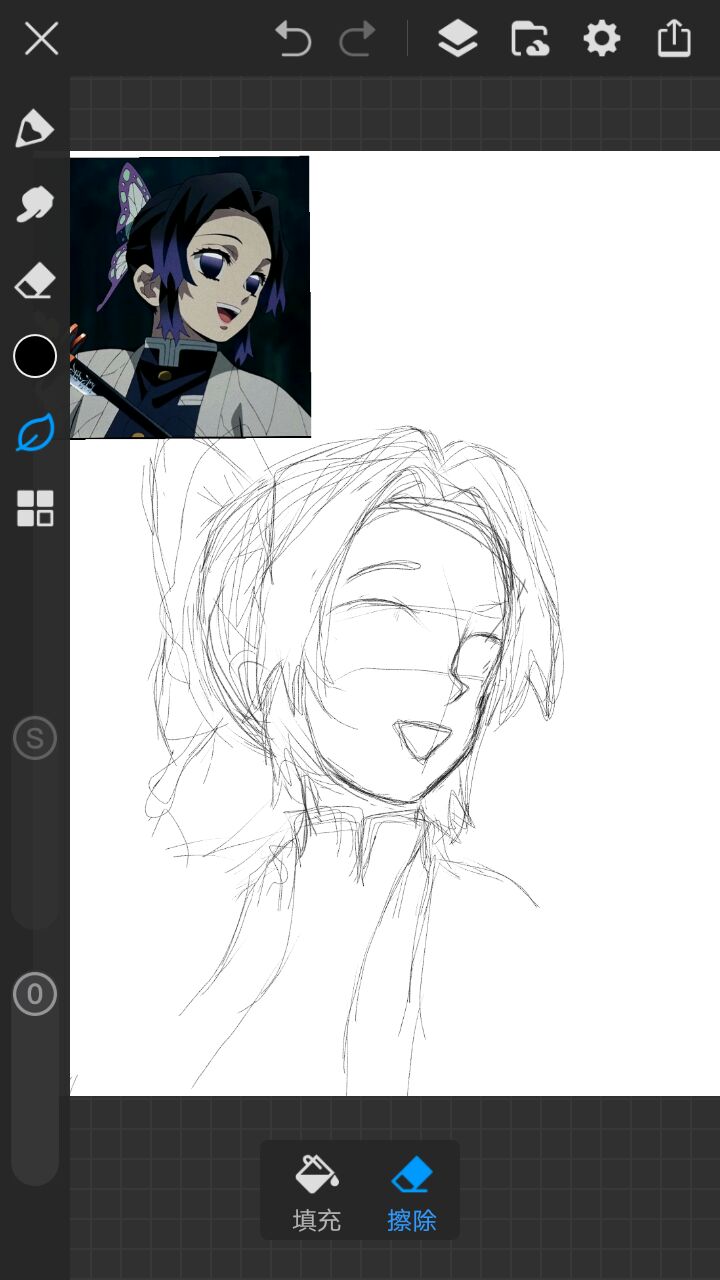Open the settings gear
The height and width of the screenshot is (1280, 720).
(x=602, y=40)
